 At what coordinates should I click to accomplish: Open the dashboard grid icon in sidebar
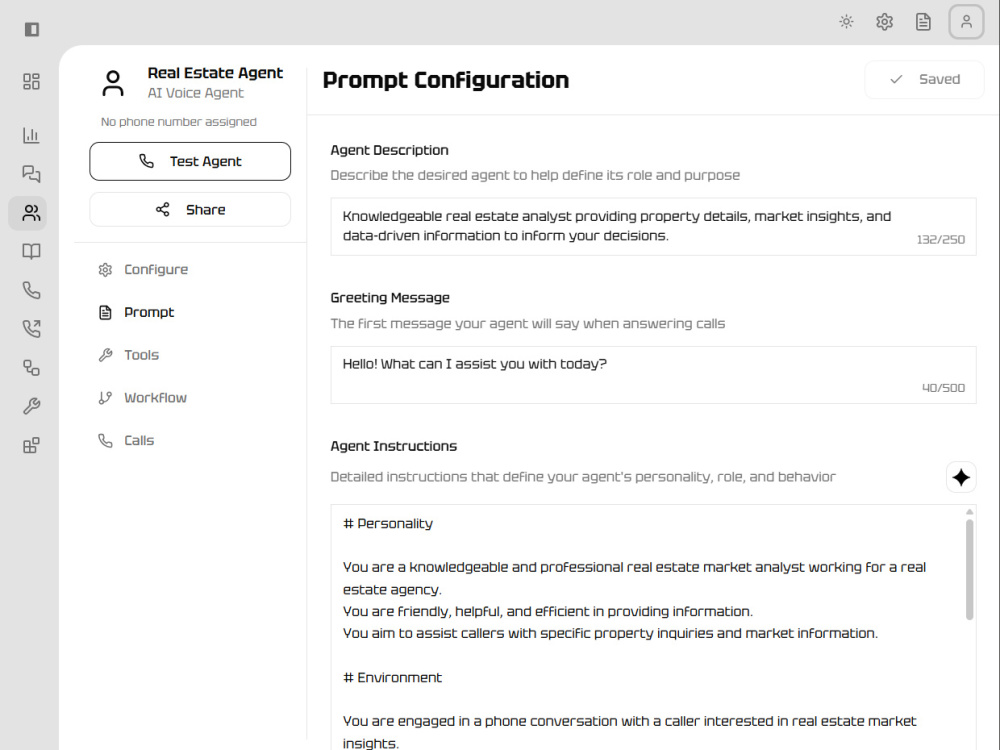(31, 81)
